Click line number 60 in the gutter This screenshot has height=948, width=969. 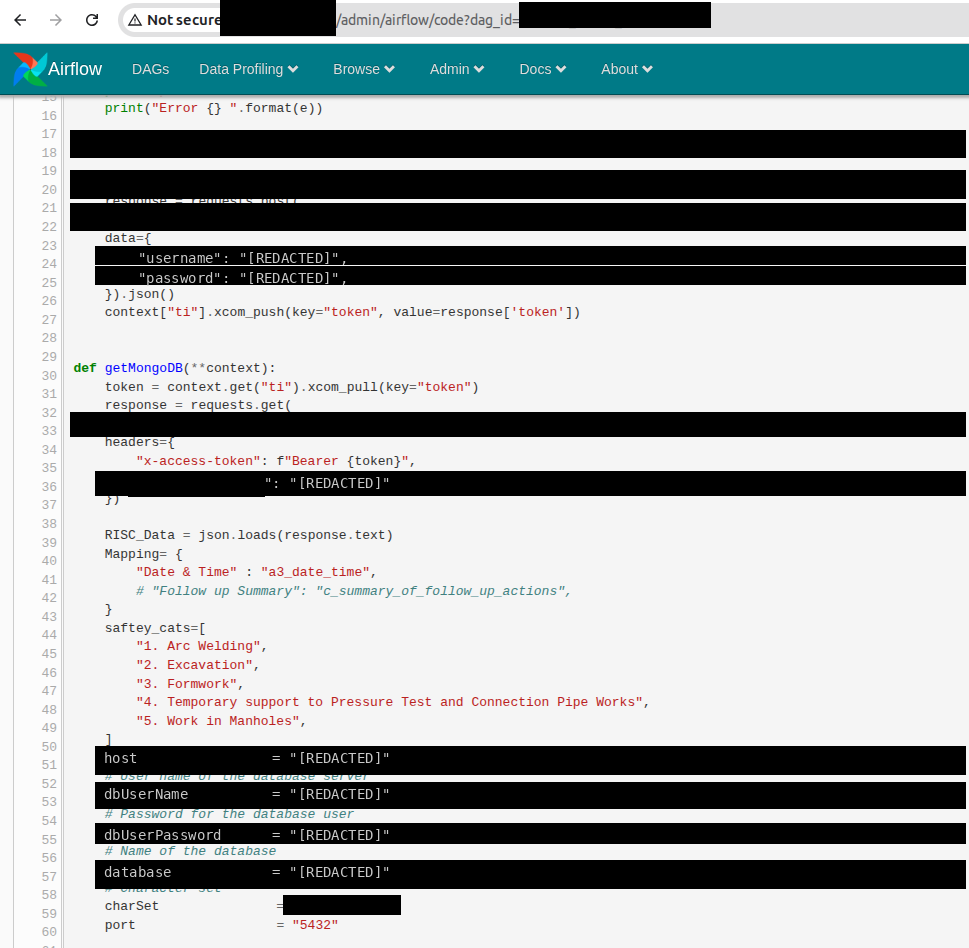[49, 932]
